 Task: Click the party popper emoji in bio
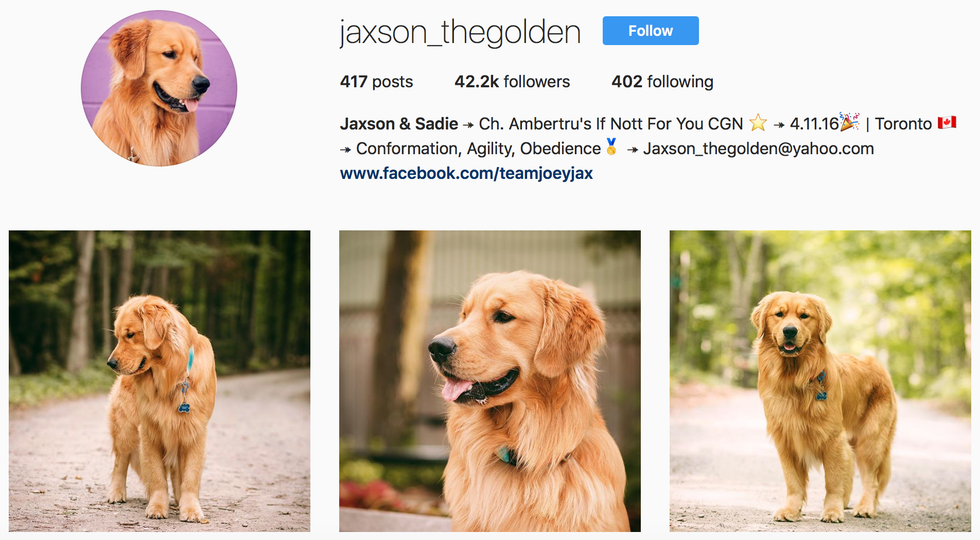[849, 121]
